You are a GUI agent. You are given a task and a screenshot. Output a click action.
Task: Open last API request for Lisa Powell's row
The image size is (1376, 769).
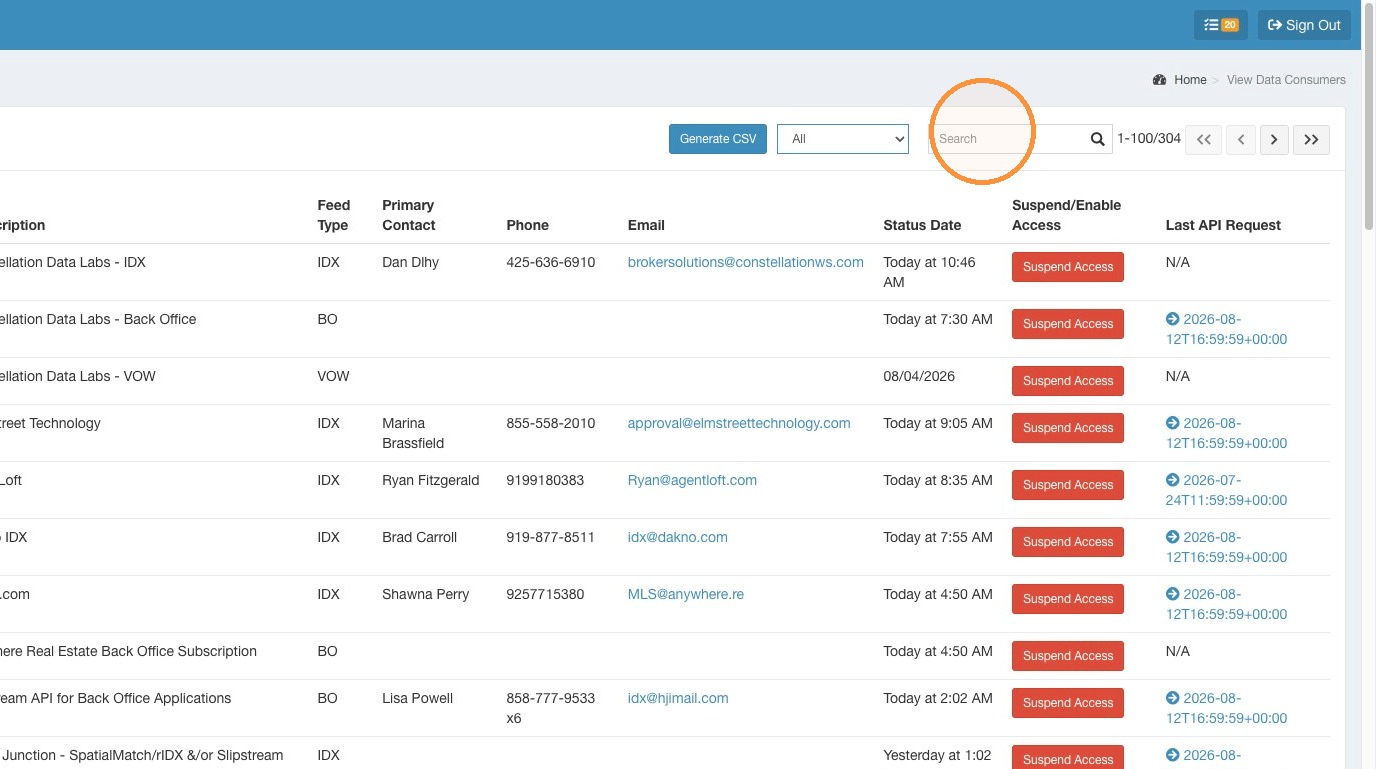pyautogui.click(x=1226, y=708)
